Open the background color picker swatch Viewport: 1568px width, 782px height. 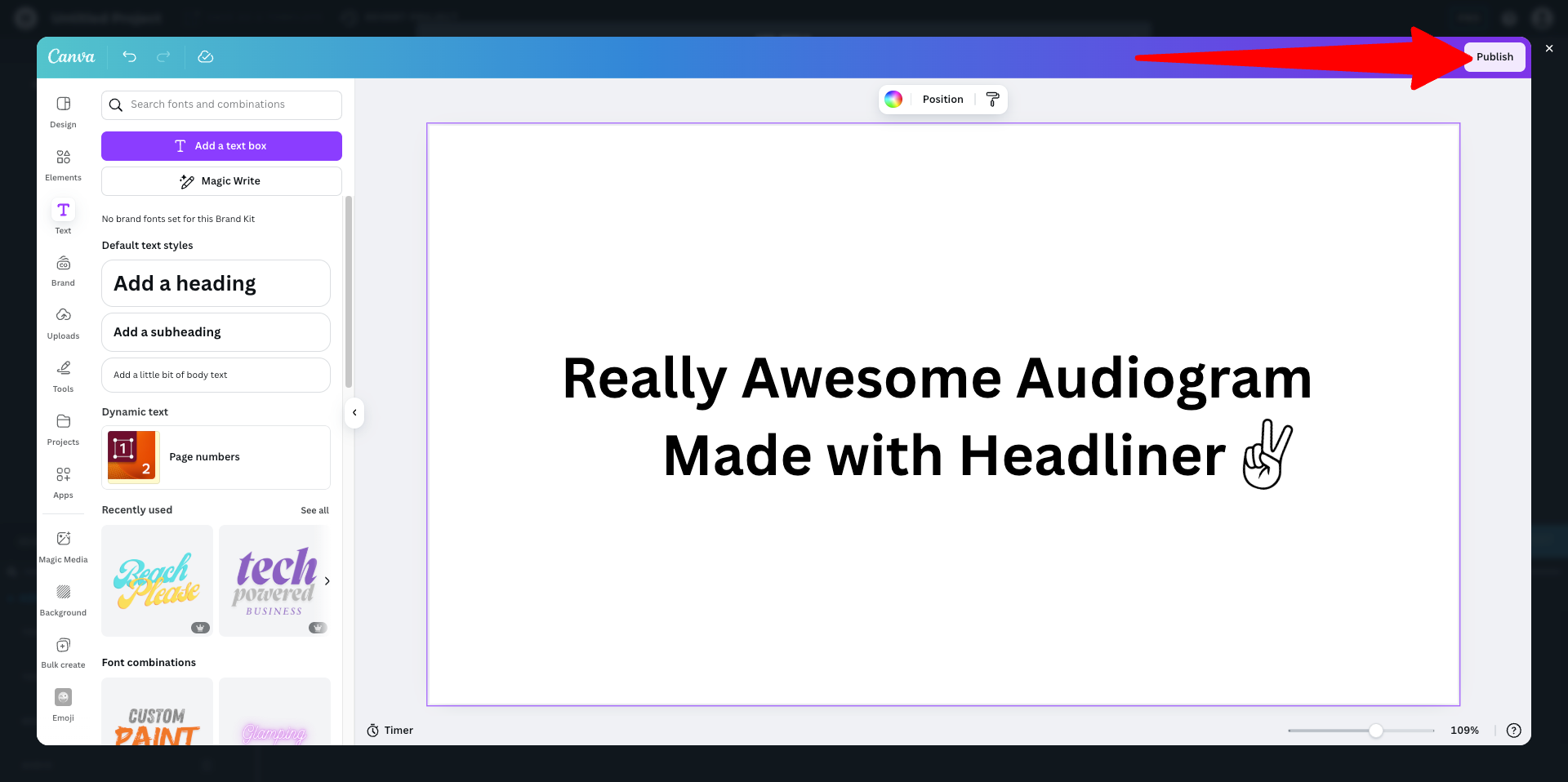[893, 100]
